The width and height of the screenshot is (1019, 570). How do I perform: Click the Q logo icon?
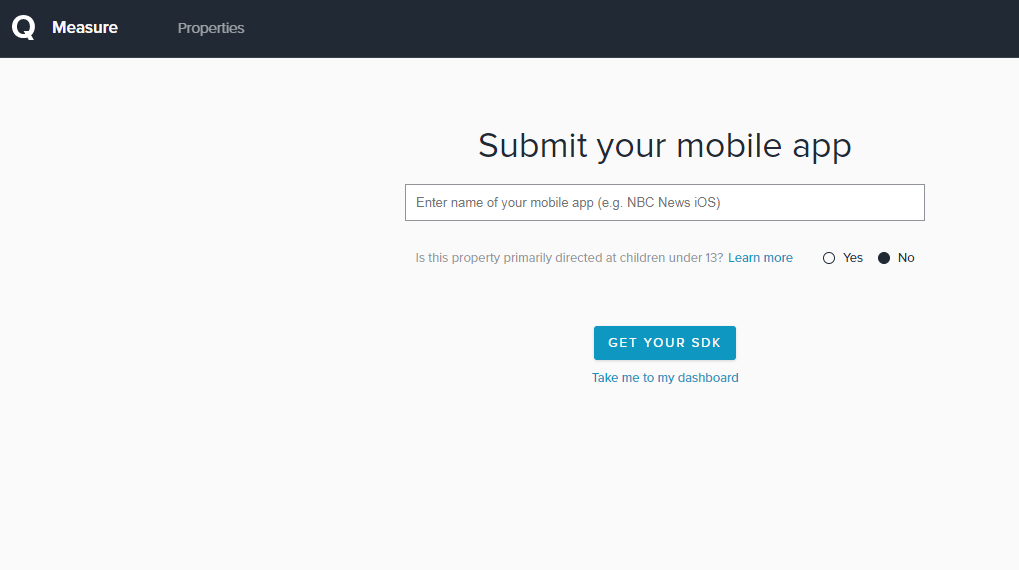coord(23,28)
